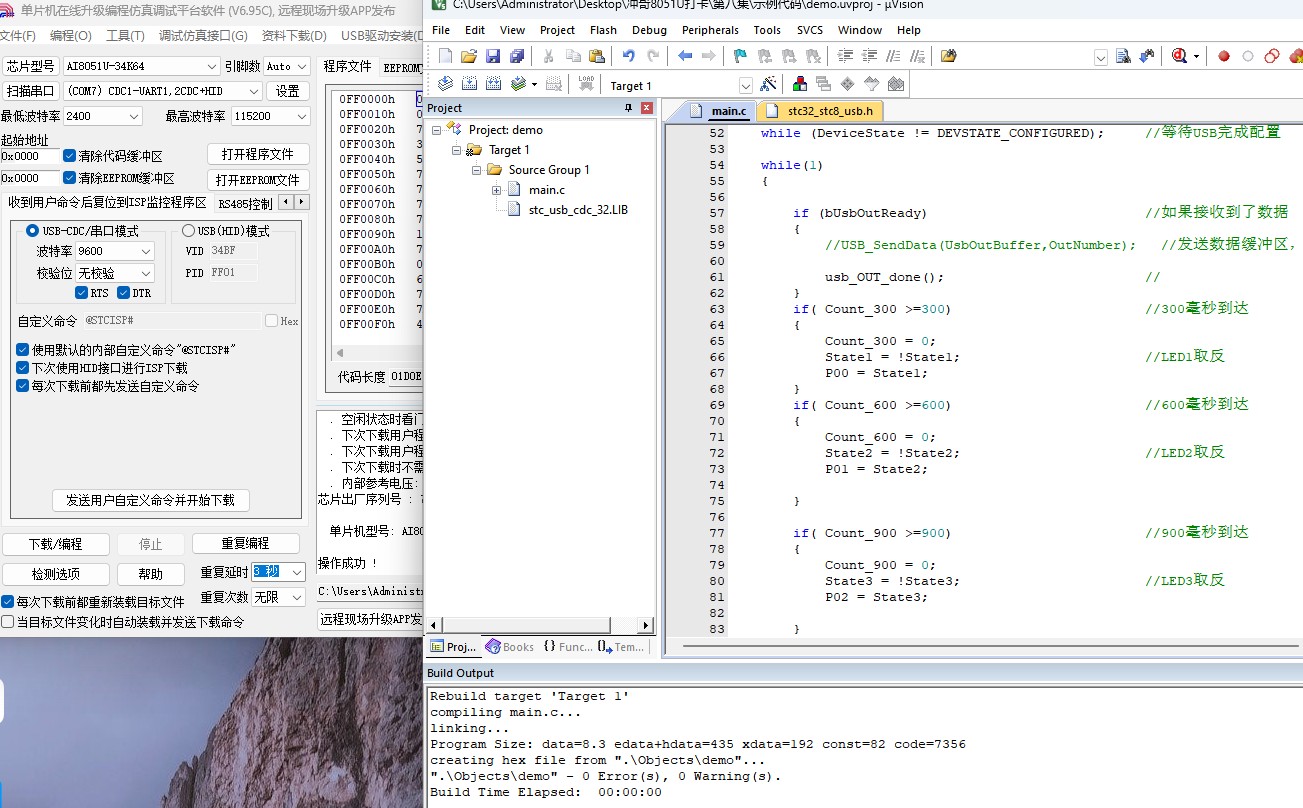The image size is (1303, 808).
Task: Uncheck the DTR checkbox
Action: pos(124,293)
